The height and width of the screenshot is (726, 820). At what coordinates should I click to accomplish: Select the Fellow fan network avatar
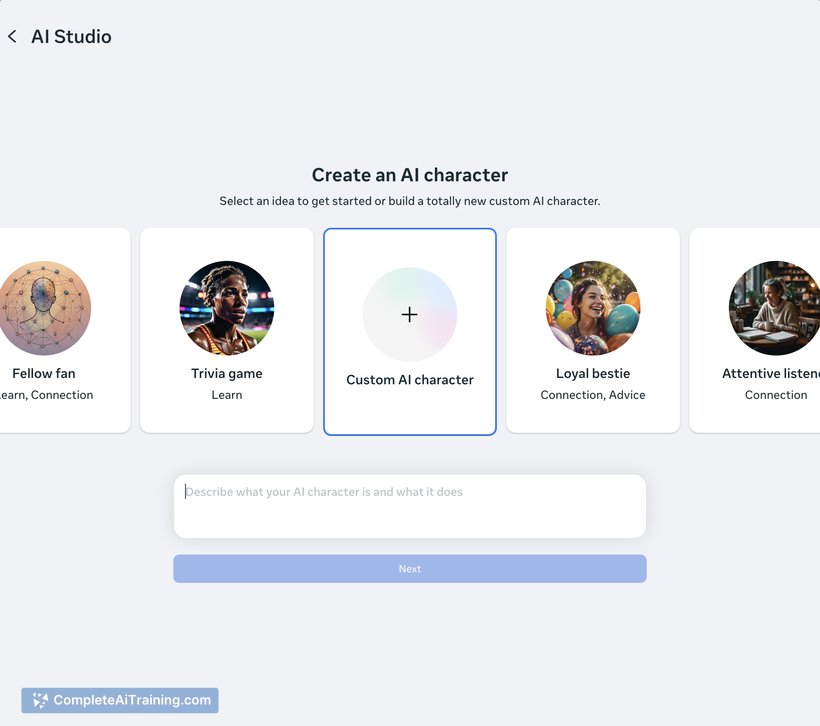coord(45,308)
